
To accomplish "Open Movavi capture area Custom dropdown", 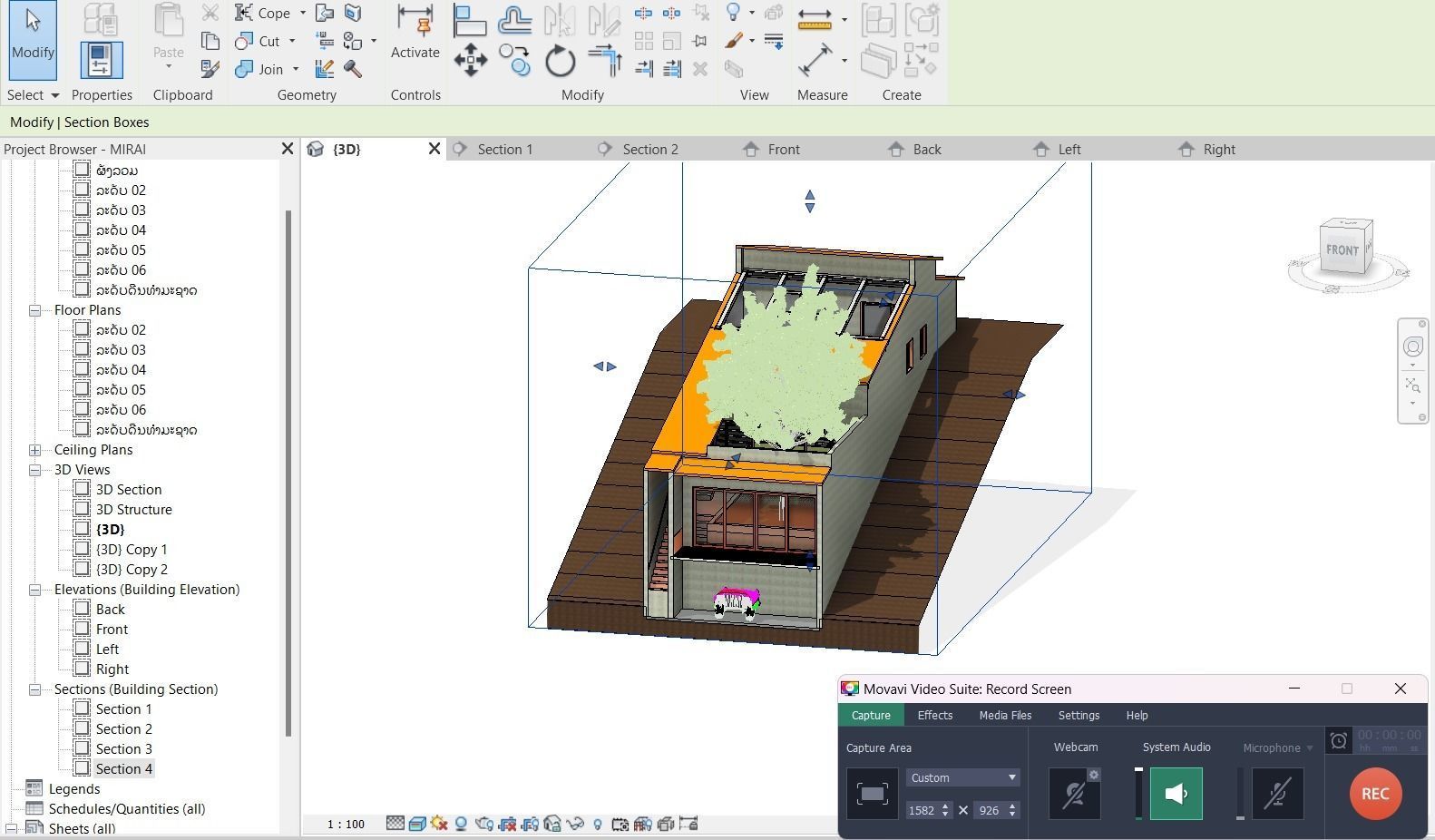I will click(x=962, y=777).
